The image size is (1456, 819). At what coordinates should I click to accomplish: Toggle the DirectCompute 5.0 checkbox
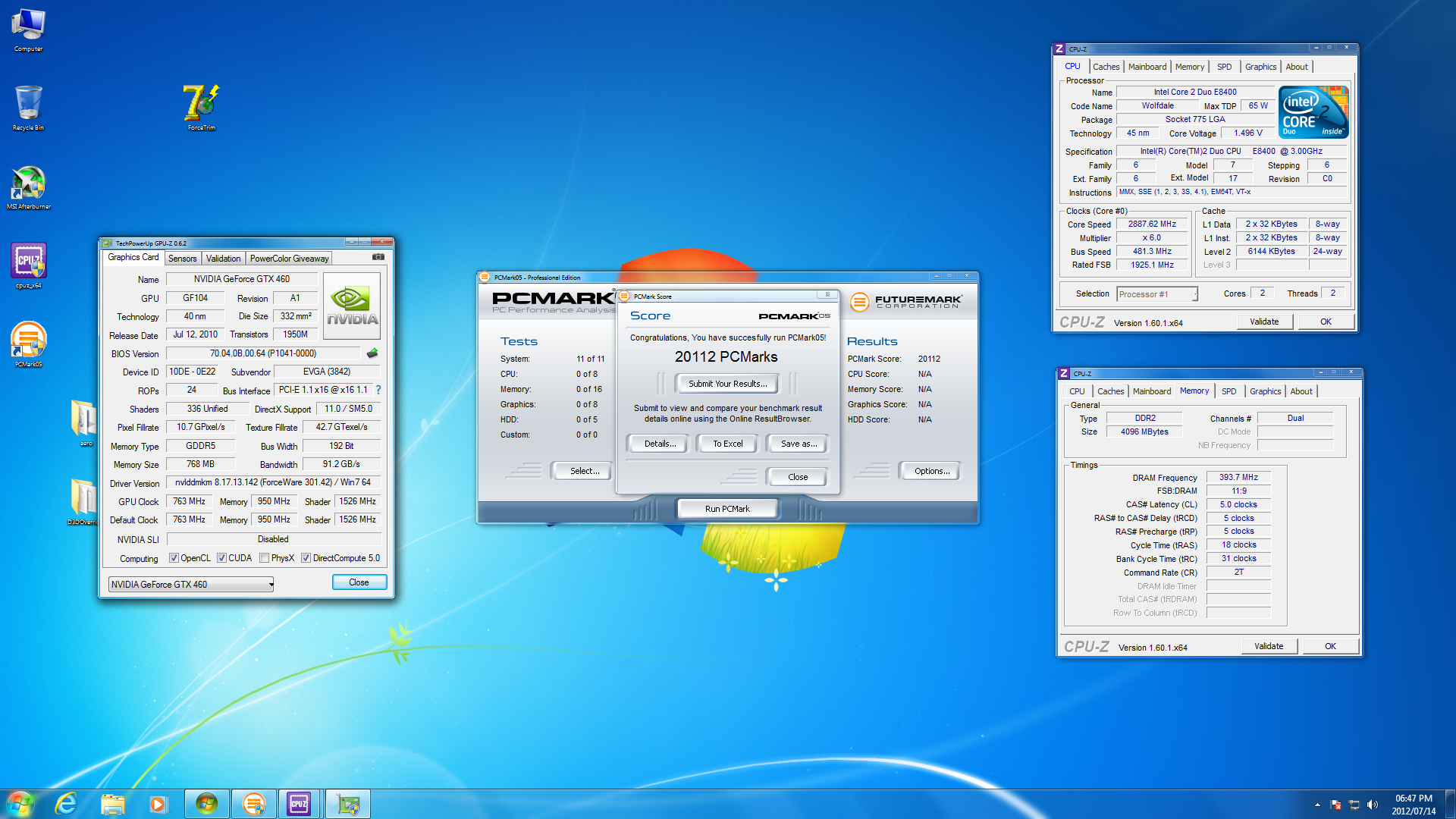tap(306, 558)
